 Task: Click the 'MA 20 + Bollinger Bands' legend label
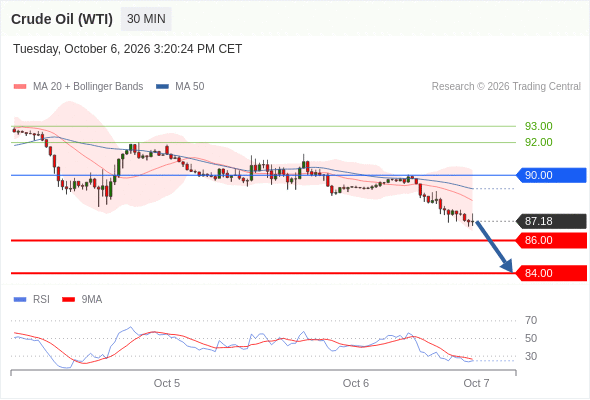click(88, 87)
